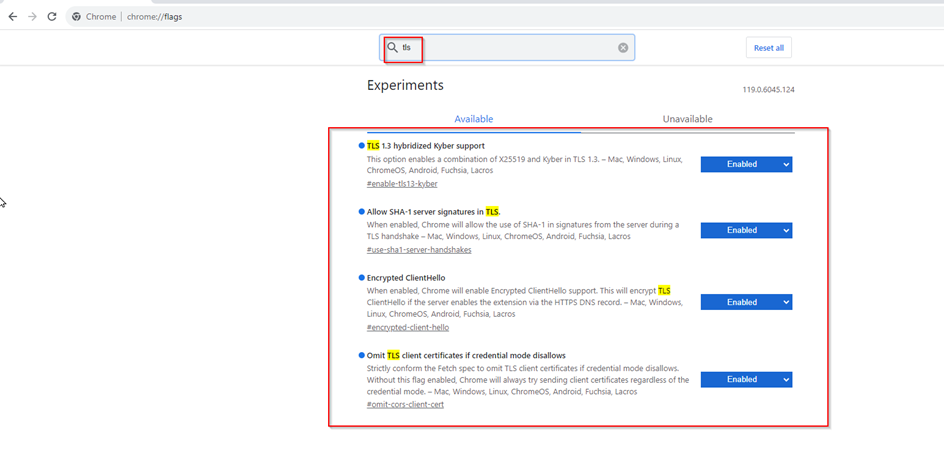Open Enabled dropdown for TLS 1.3 Kyber support
The height and width of the screenshot is (475, 944).
pos(747,164)
